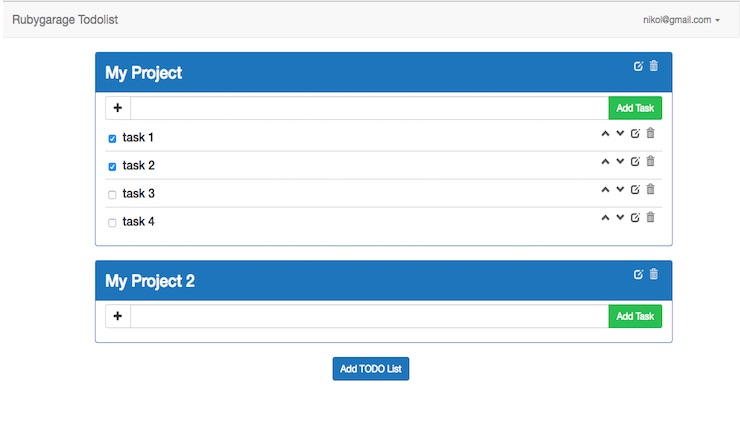Viewport: 740px width, 434px height.
Task: Click edit icon for task 1
Action: tap(635, 133)
